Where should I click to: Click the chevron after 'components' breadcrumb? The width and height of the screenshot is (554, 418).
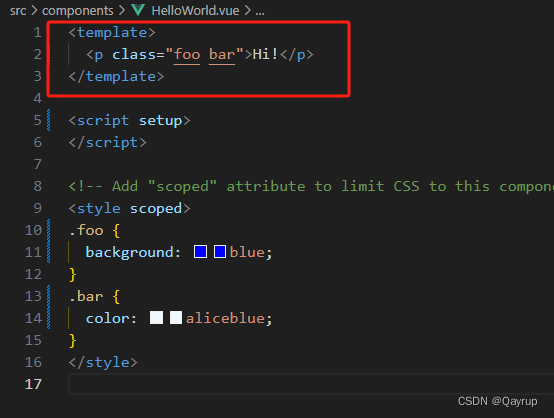(x=122, y=11)
